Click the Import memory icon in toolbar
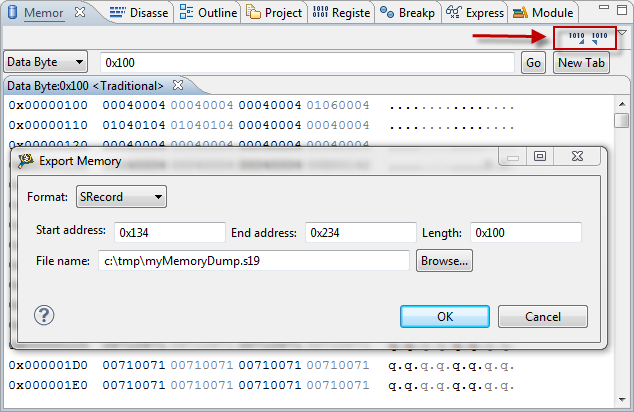 pos(576,38)
